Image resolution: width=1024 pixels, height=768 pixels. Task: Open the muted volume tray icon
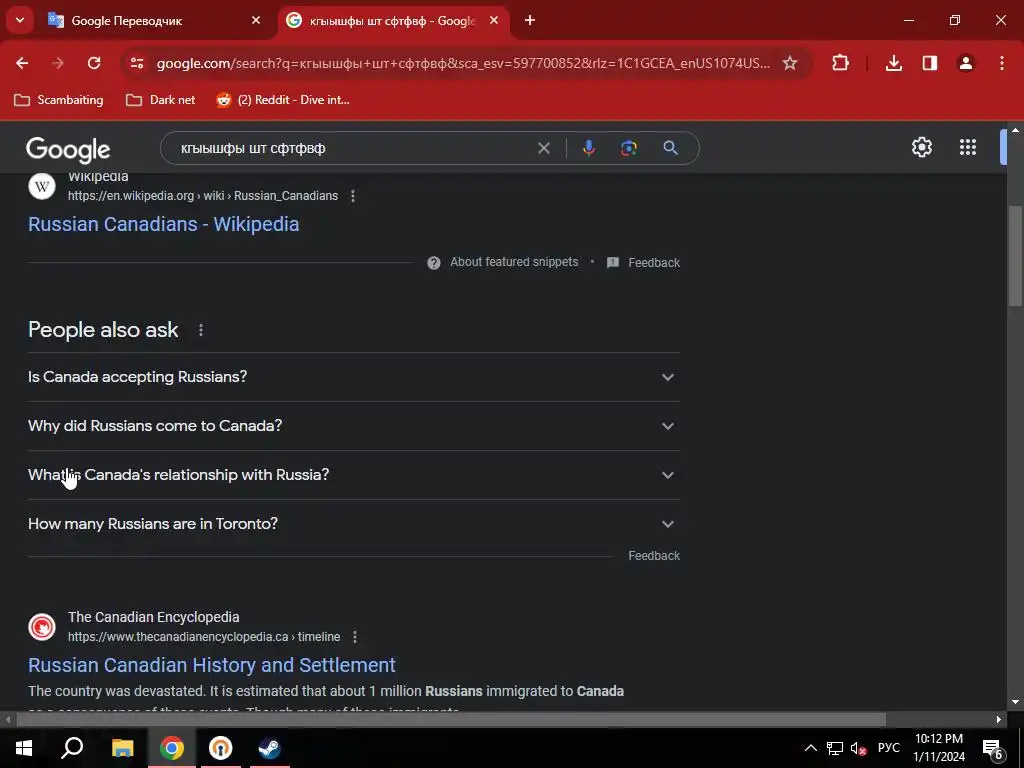tap(859, 748)
